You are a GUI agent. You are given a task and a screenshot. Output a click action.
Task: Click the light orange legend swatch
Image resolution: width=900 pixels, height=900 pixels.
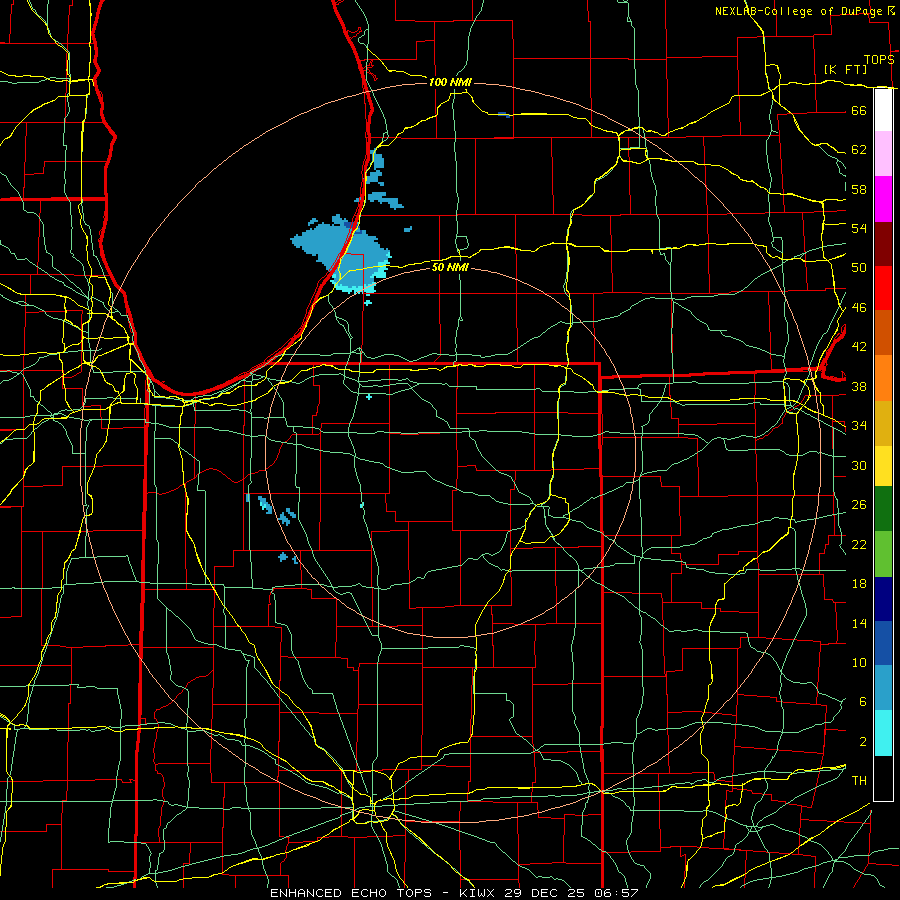pyautogui.click(x=883, y=378)
